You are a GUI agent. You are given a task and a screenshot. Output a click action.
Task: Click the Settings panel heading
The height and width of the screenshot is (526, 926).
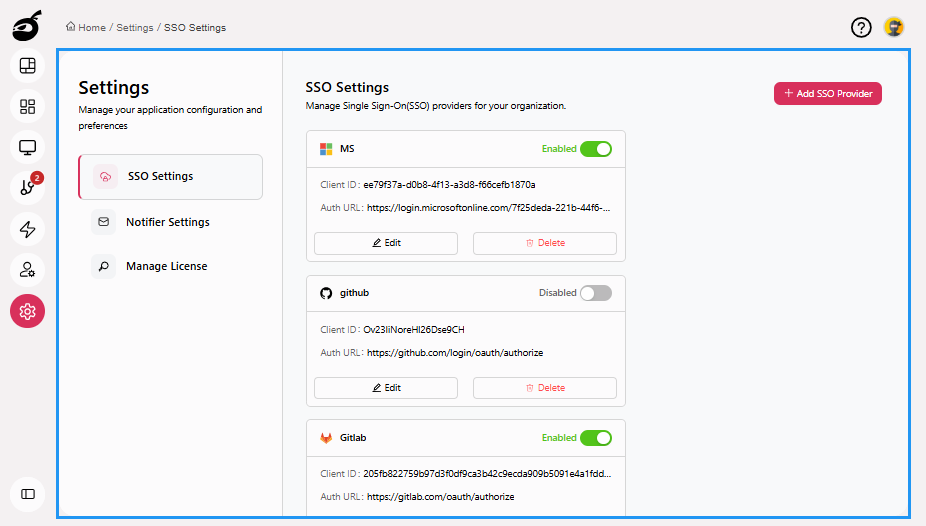(113, 88)
